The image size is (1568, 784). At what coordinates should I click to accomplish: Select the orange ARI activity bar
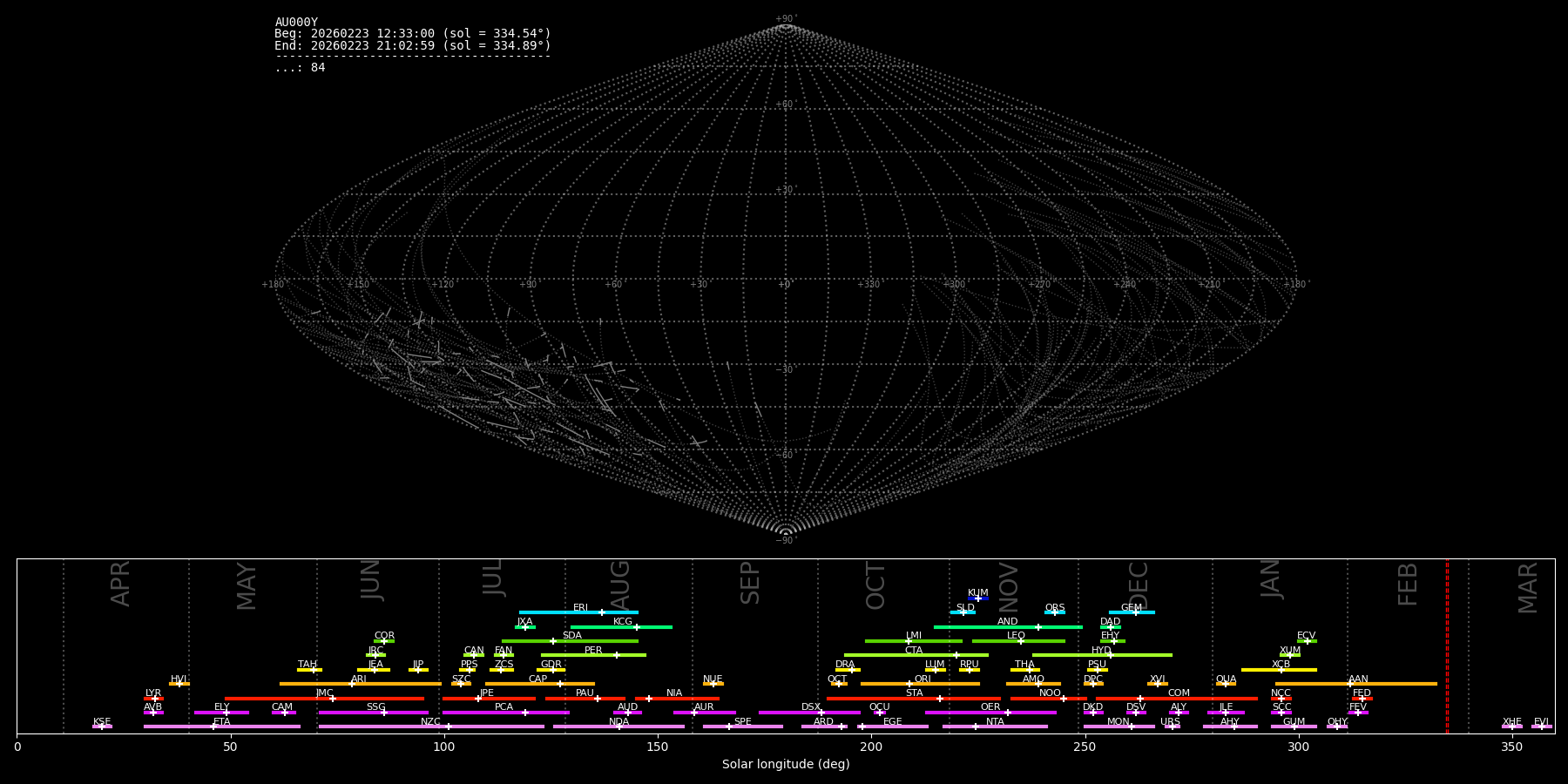(x=361, y=684)
